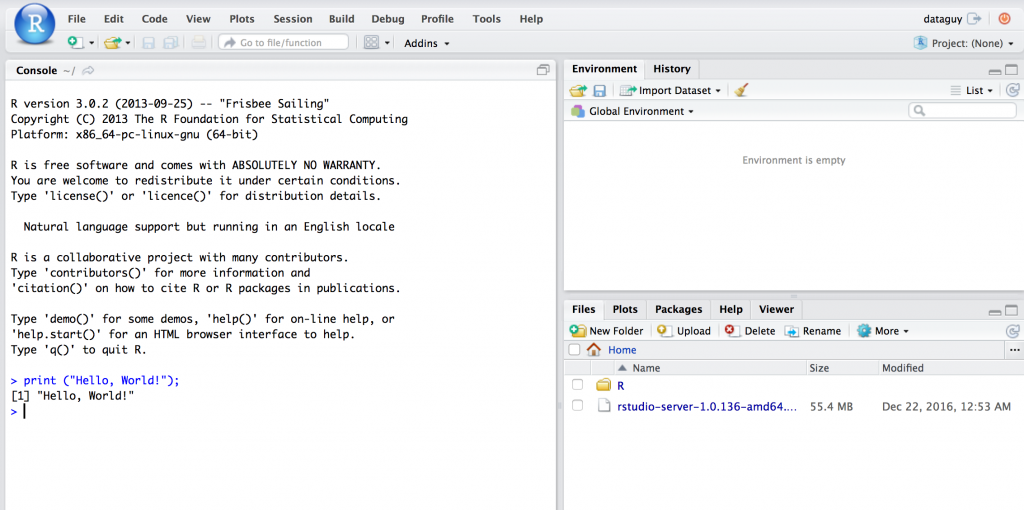Click the New Folder button
Image resolution: width=1024 pixels, height=510 pixels.
point(607,331)
